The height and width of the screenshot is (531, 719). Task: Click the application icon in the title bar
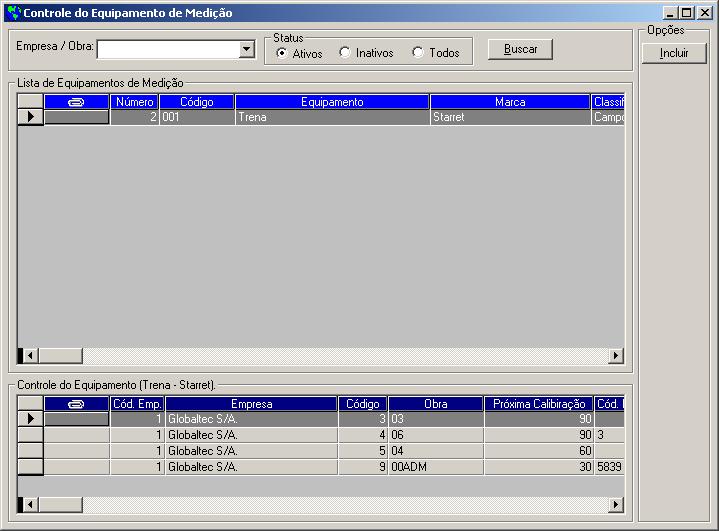pyautogui.click(x=12, y=13)
